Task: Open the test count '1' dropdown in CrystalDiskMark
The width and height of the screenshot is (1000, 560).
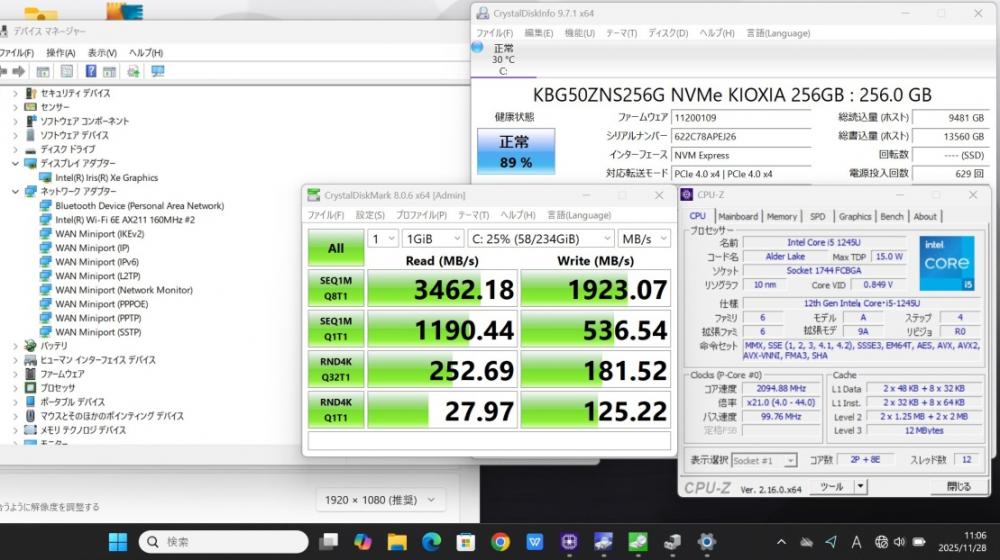Action: (x=383, y=239)
